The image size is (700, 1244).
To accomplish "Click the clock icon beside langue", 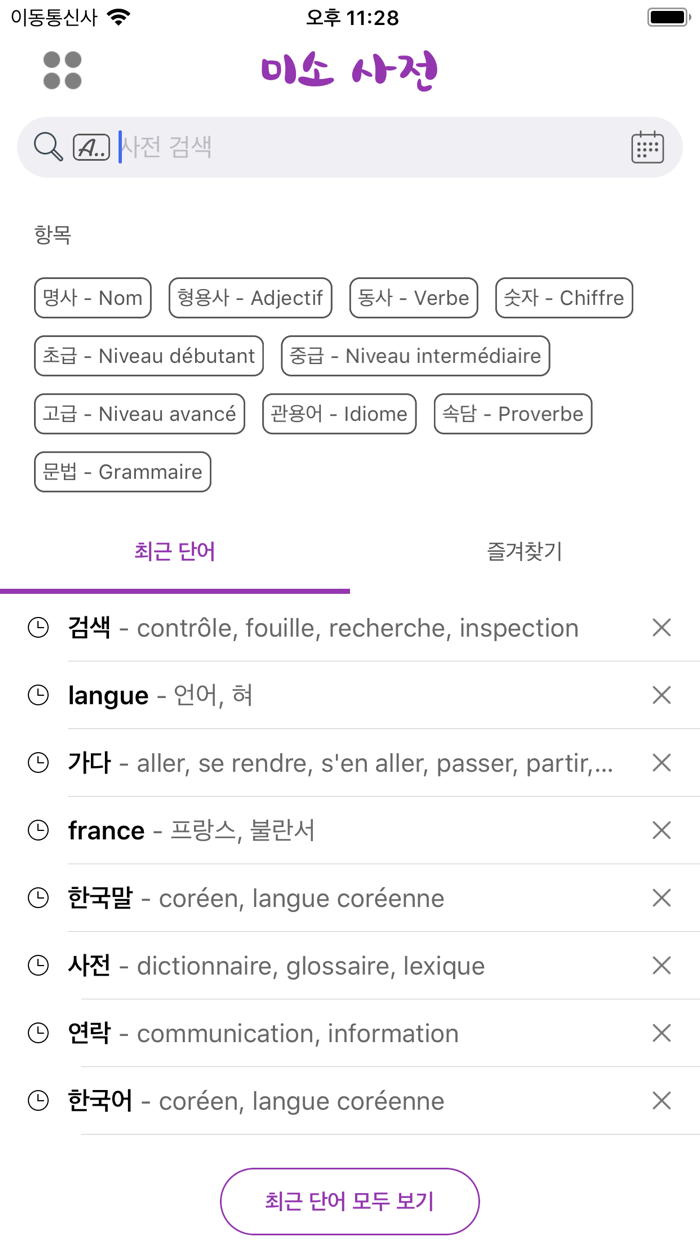I will pyautogui.click(x=38, y=695).
